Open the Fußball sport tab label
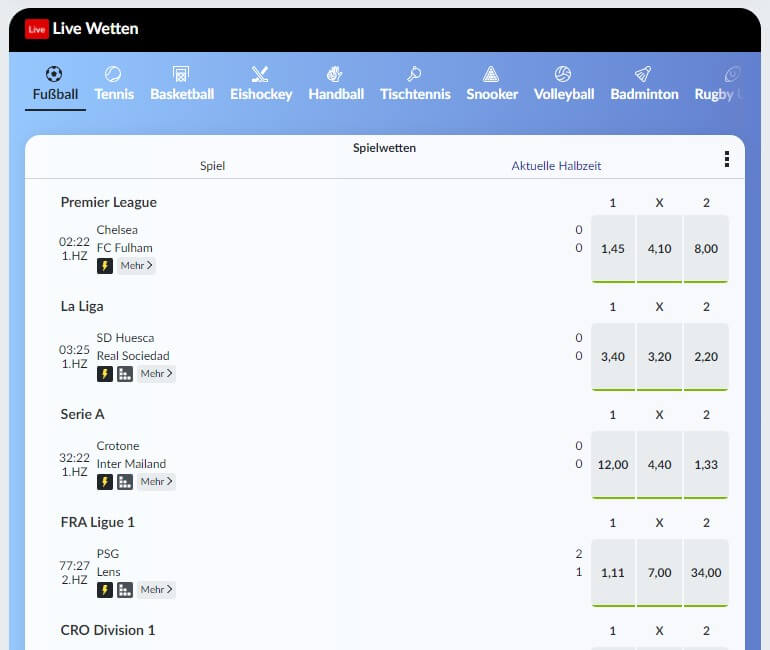This screenshot has width=770, height=650. pyautogui.click(x=55, y=94)
